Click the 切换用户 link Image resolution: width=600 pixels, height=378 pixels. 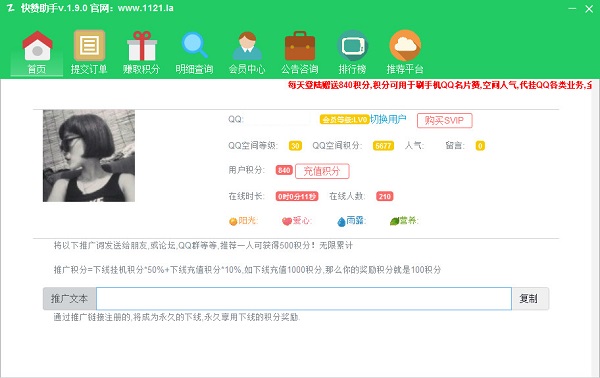tap(388, 119)
